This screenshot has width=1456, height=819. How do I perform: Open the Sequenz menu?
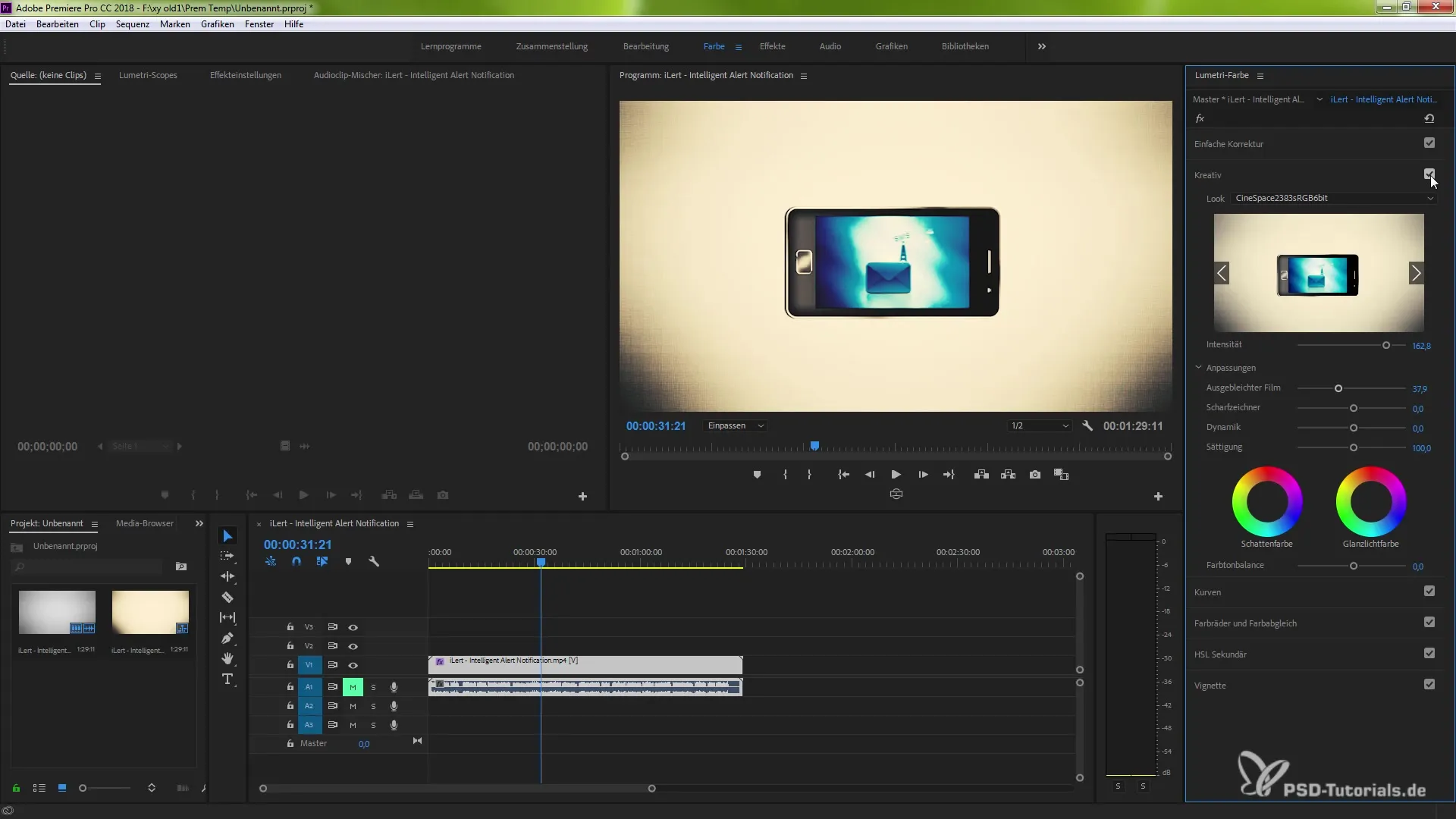coord(133,24)
